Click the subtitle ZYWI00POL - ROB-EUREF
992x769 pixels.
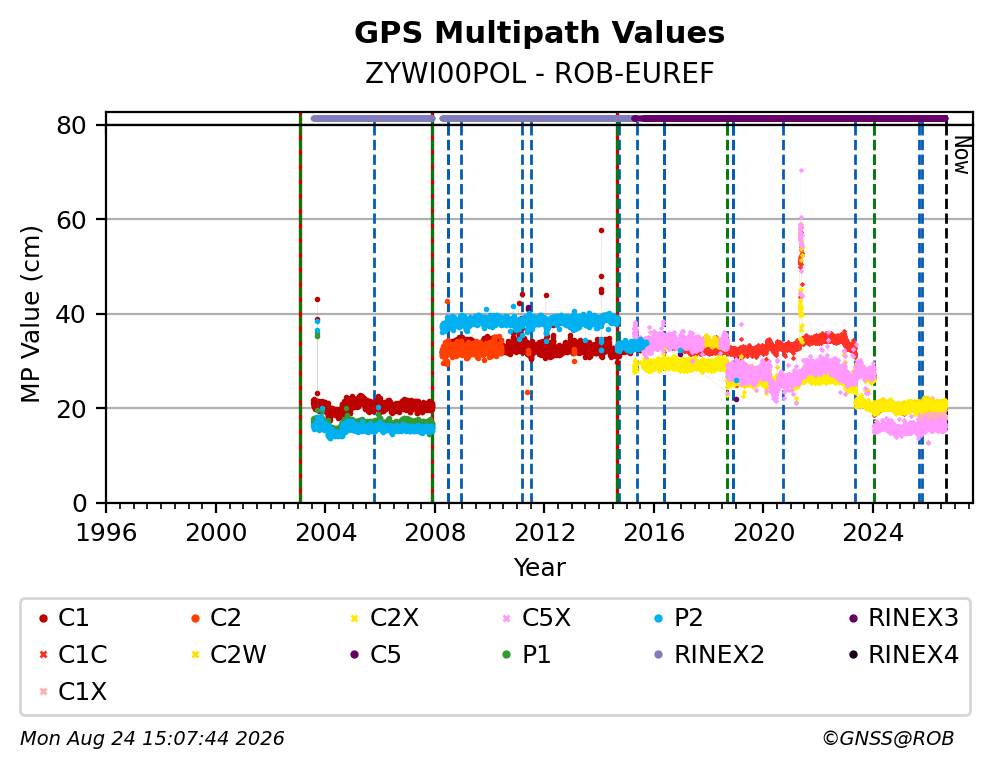(x=539, y=74)
